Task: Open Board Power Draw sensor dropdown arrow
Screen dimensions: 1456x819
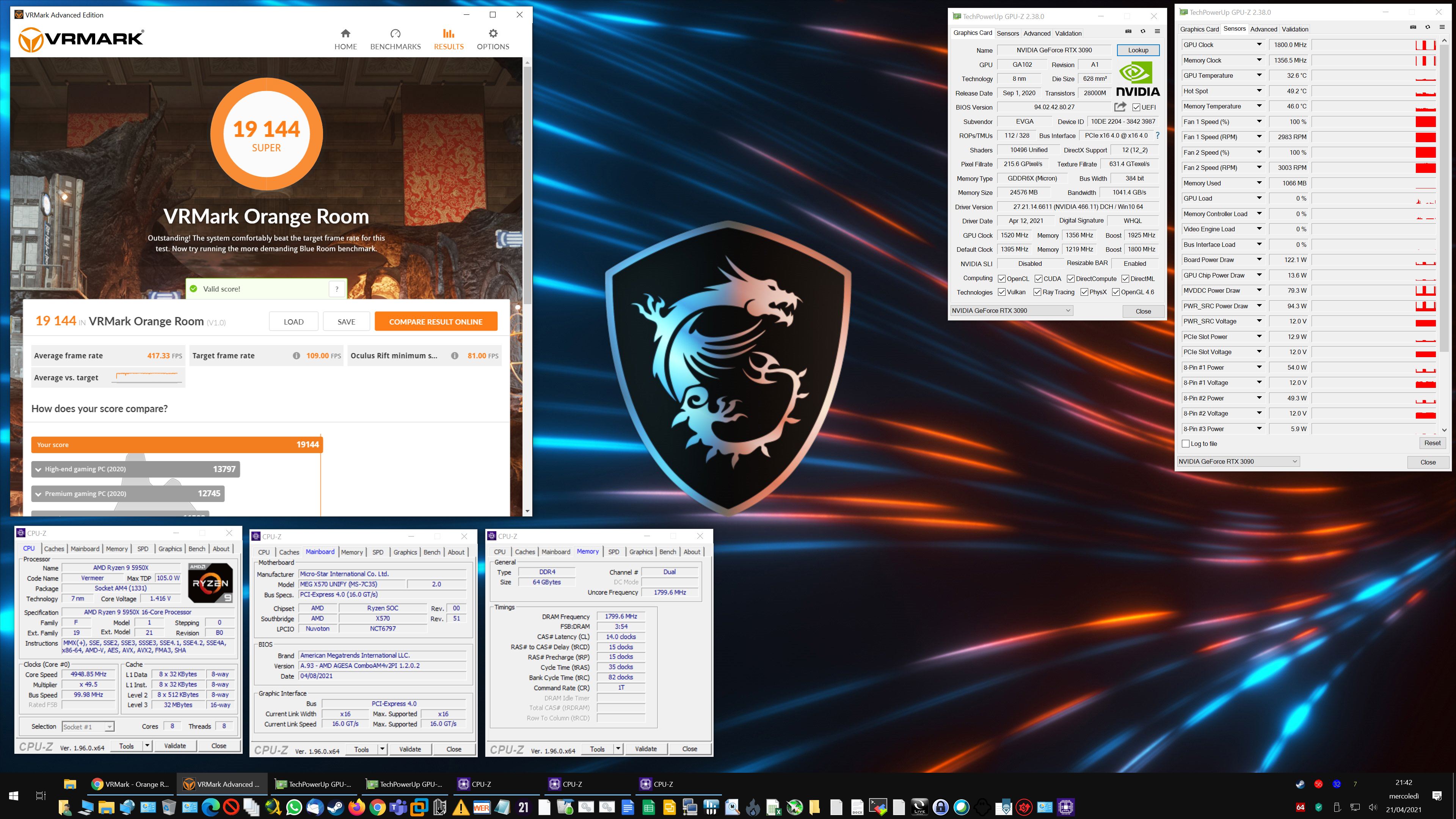Action: tap(1259, 260)
